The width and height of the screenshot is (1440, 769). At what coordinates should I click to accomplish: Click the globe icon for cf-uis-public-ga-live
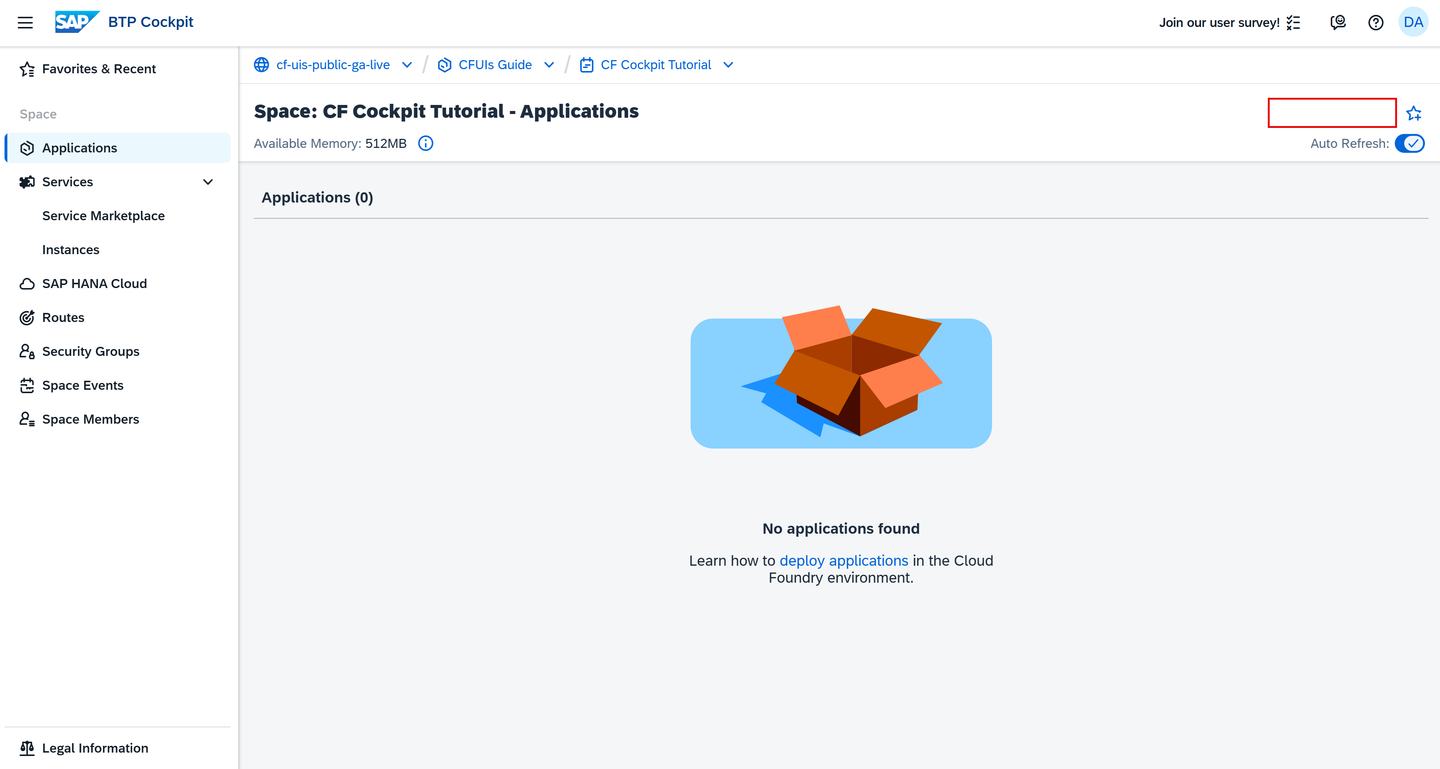click(262, 65)
